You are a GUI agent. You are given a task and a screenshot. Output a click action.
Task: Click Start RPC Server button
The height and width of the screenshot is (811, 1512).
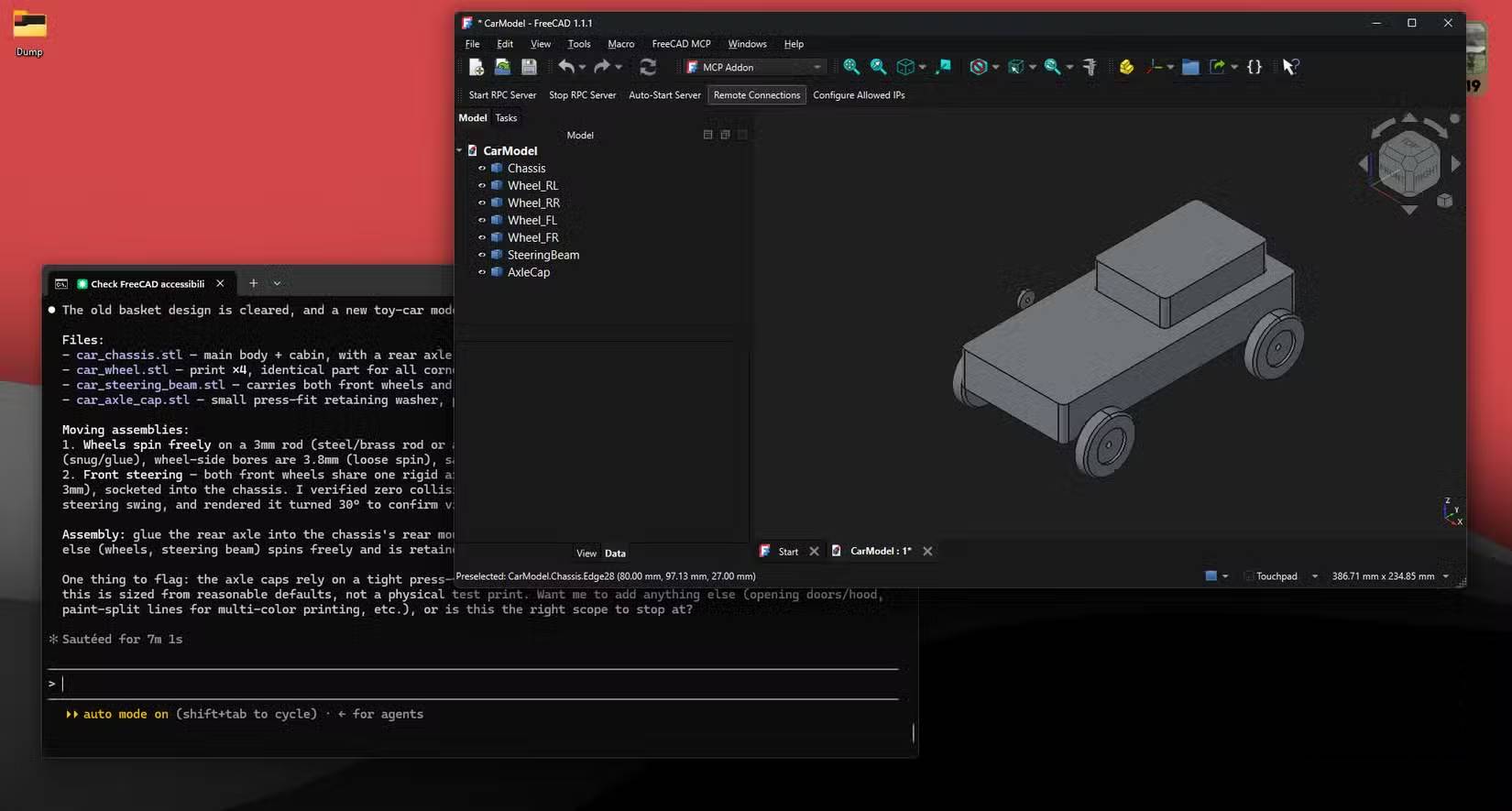click(x=502, y=95)
